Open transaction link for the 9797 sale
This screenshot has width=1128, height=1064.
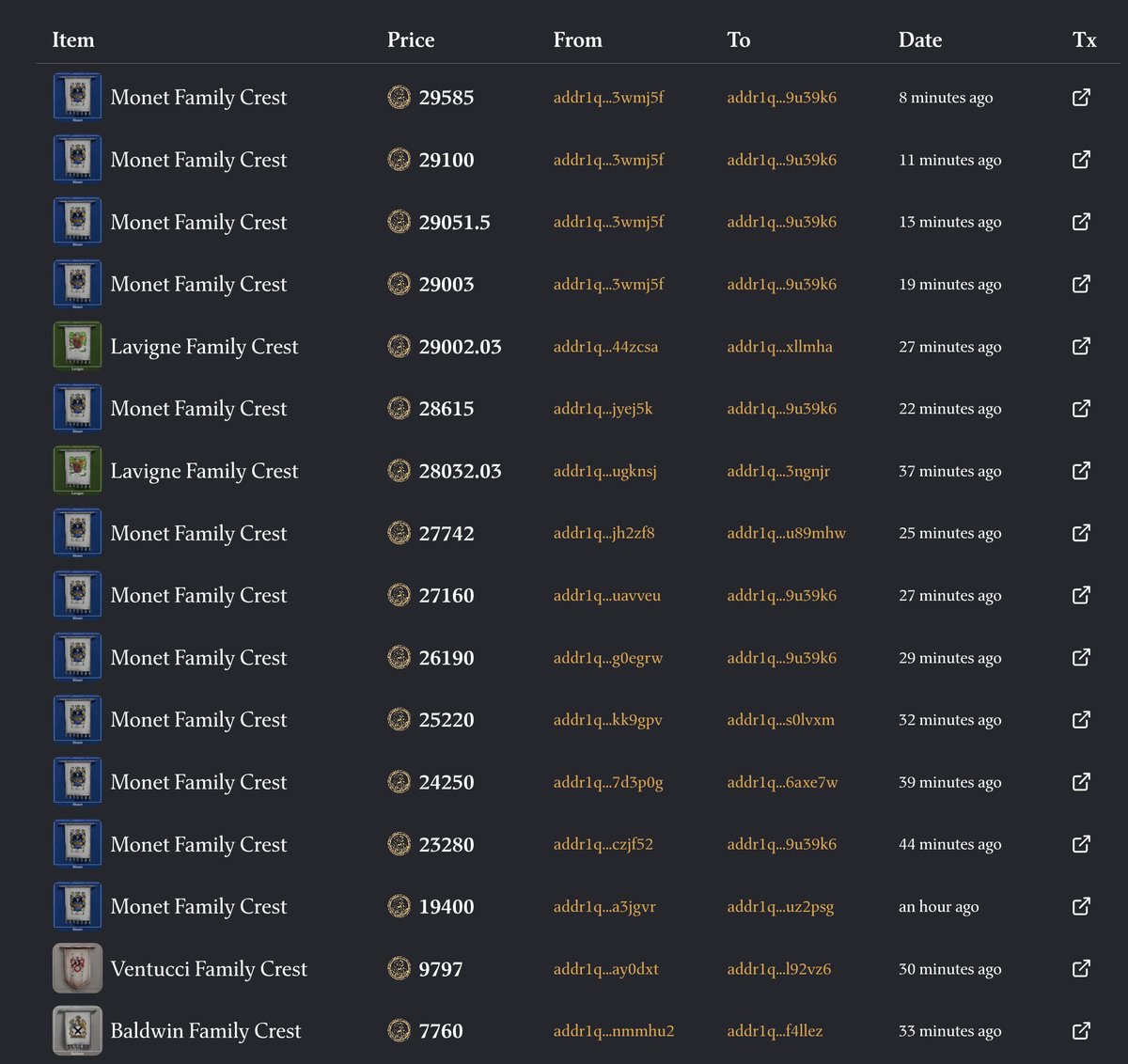pos(1081,968)
